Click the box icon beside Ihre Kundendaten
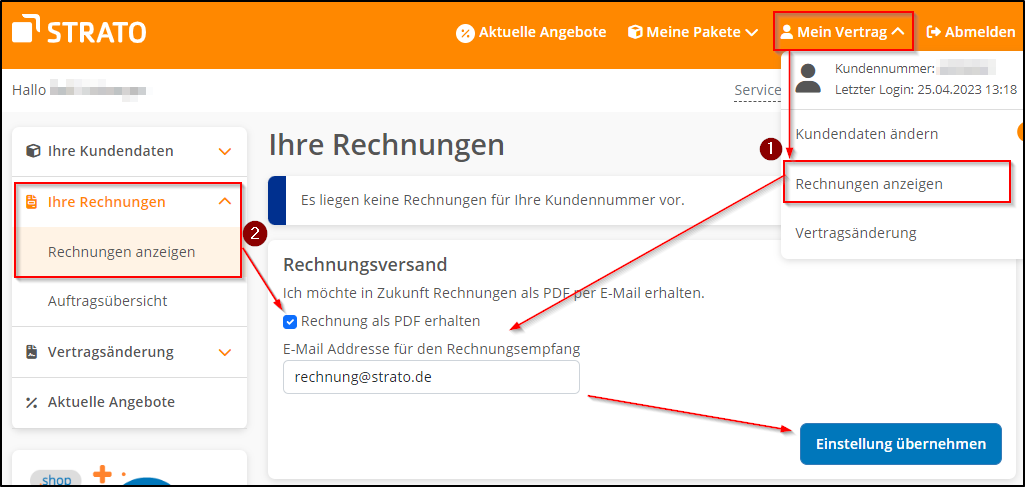1025x487 pixels. click(x=32, y=151)
